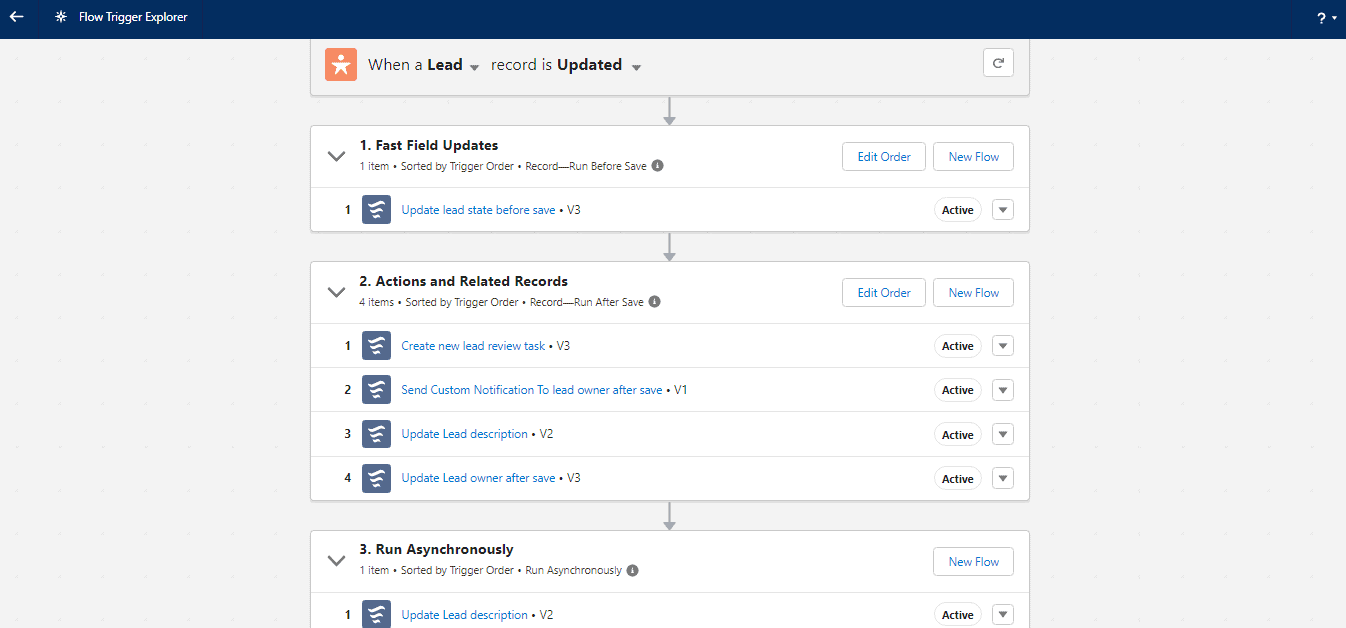Image resolution: width=1346 pixels, height=628 pixels.
Task: Click the record-triggered flow icon in the header
Action: [340, 64]
